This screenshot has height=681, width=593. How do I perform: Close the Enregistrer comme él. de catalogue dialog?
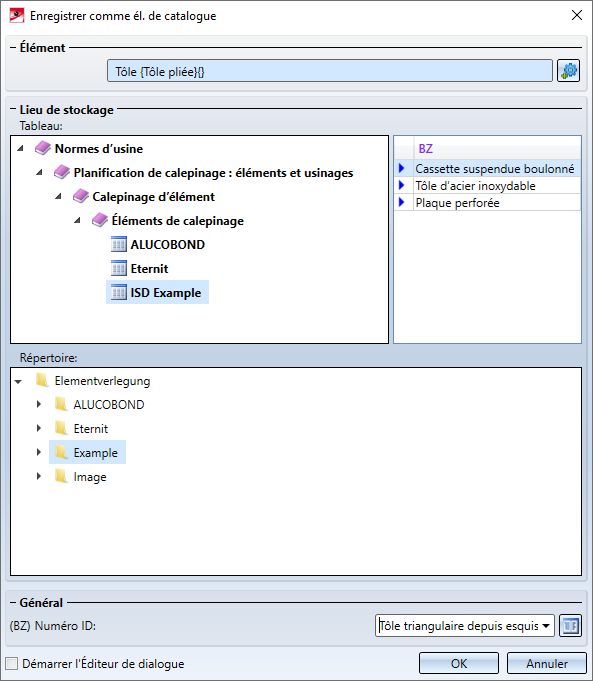[577, 15]
